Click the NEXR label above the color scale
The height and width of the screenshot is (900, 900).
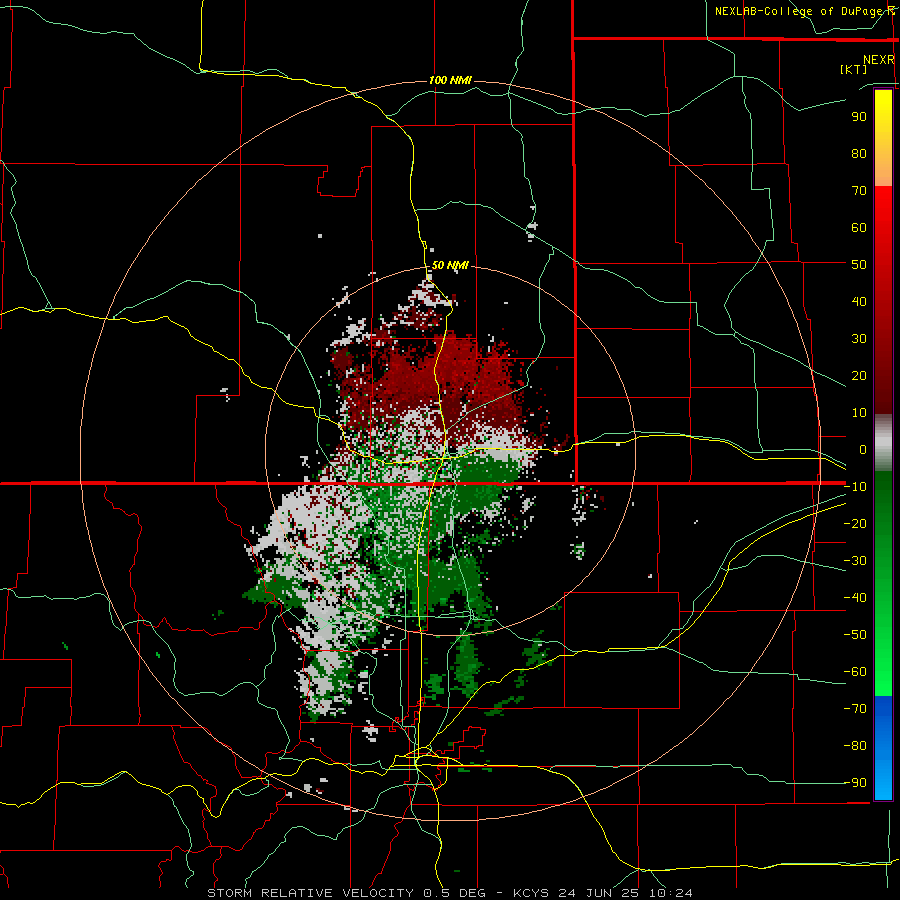879,60
